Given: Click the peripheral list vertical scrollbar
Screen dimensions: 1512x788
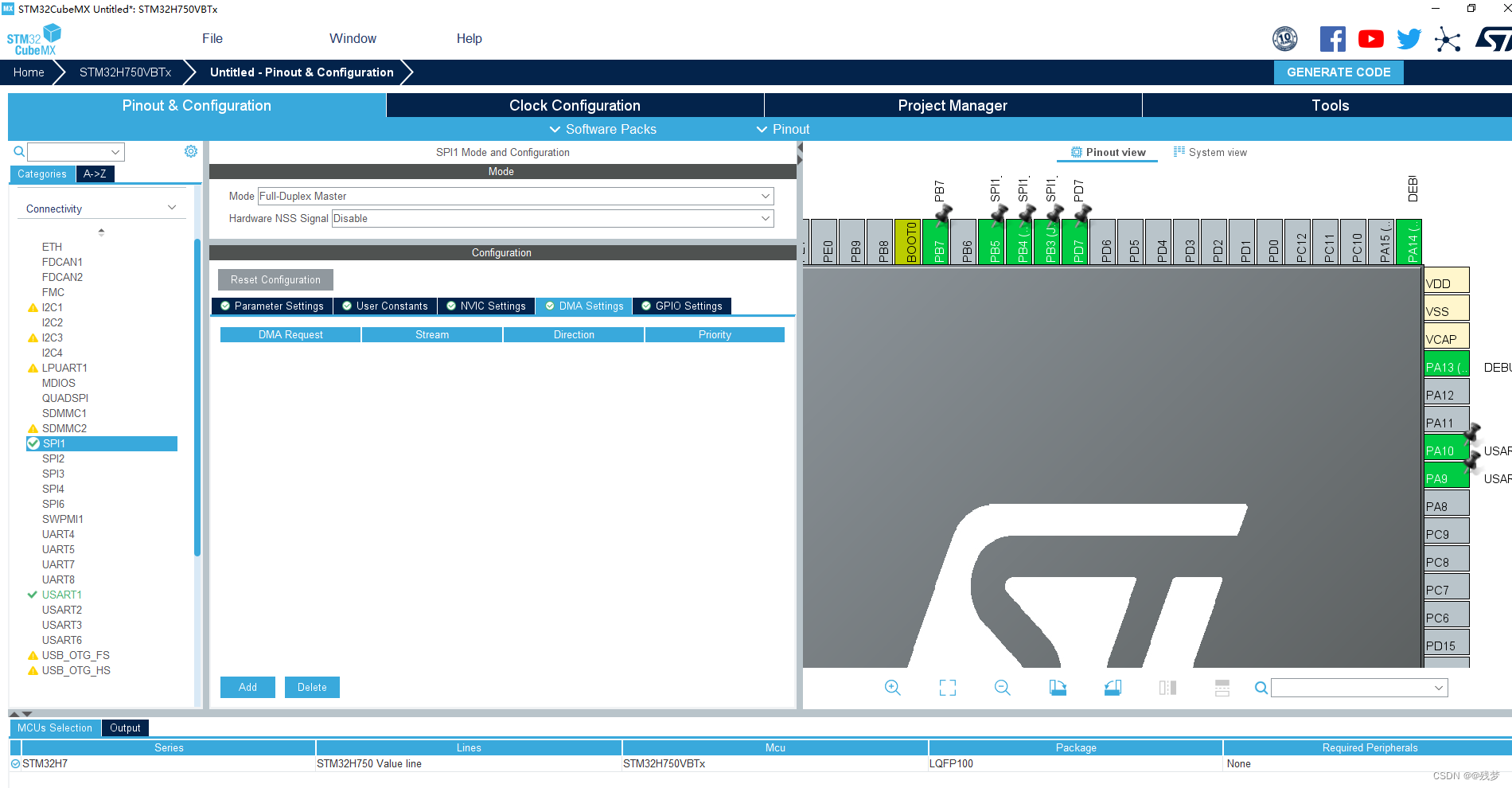Looking at the screenshot, I should [x=197, y=396].
